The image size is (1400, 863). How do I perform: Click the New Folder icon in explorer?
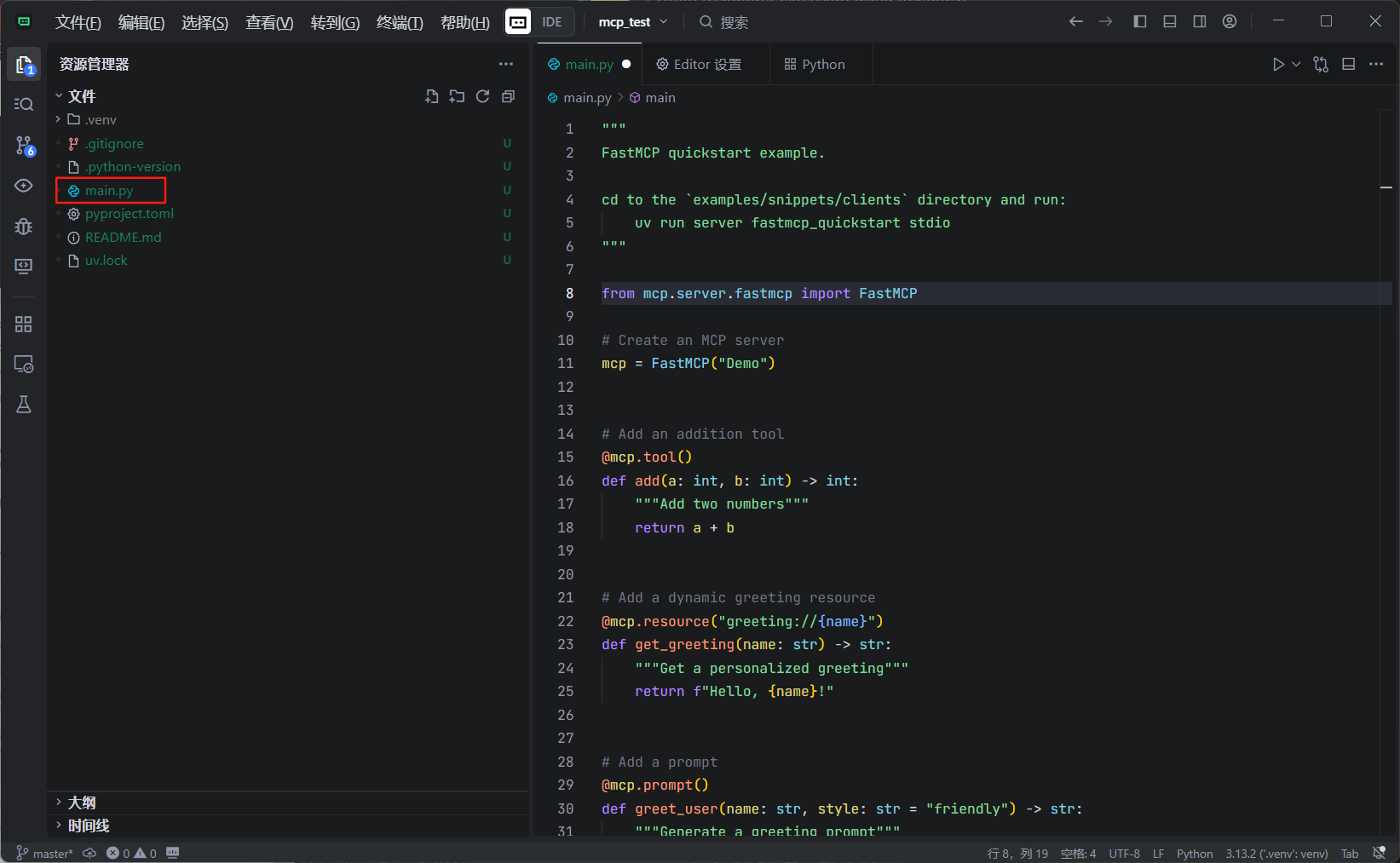[458, 97]
